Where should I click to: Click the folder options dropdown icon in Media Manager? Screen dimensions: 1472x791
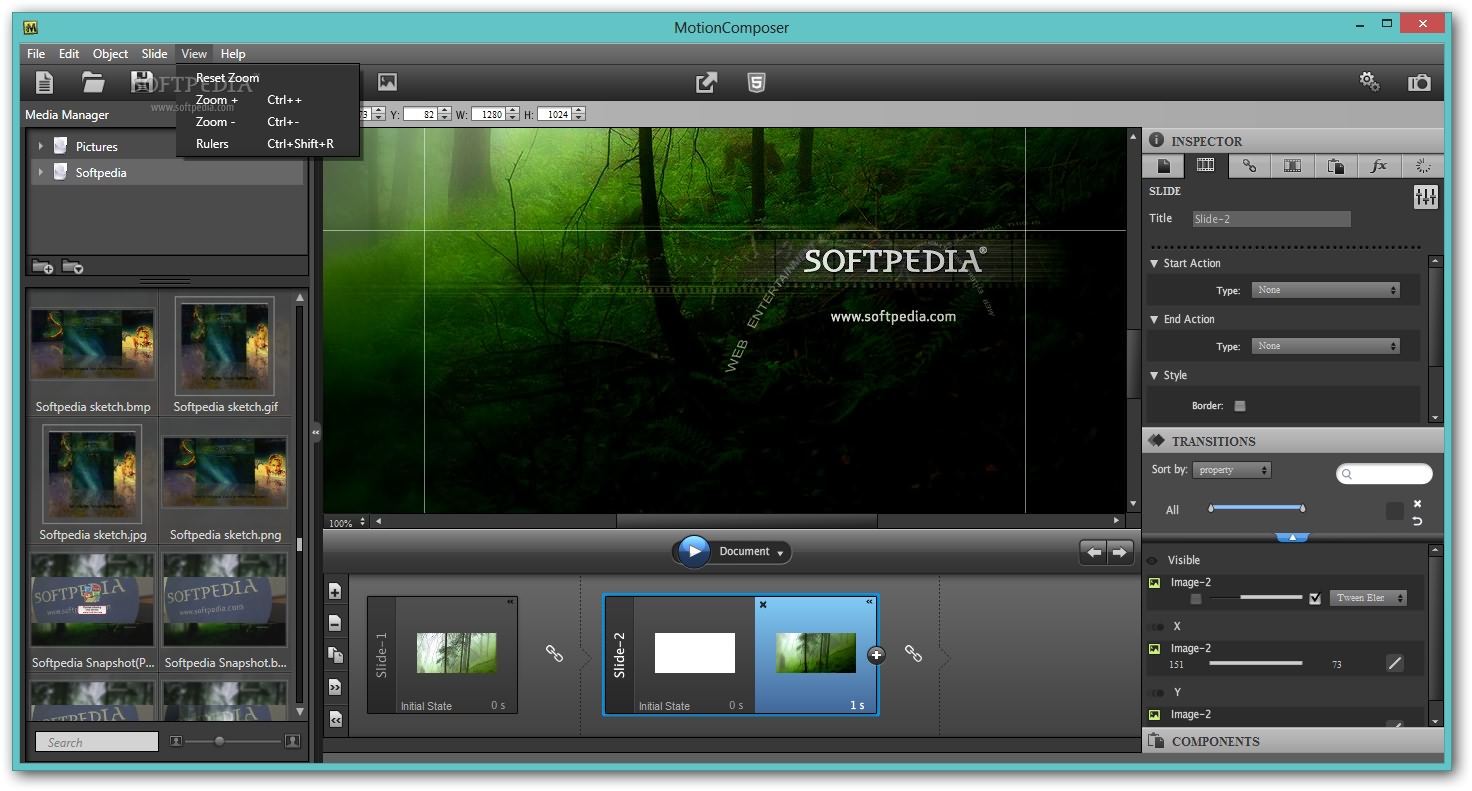72,266
